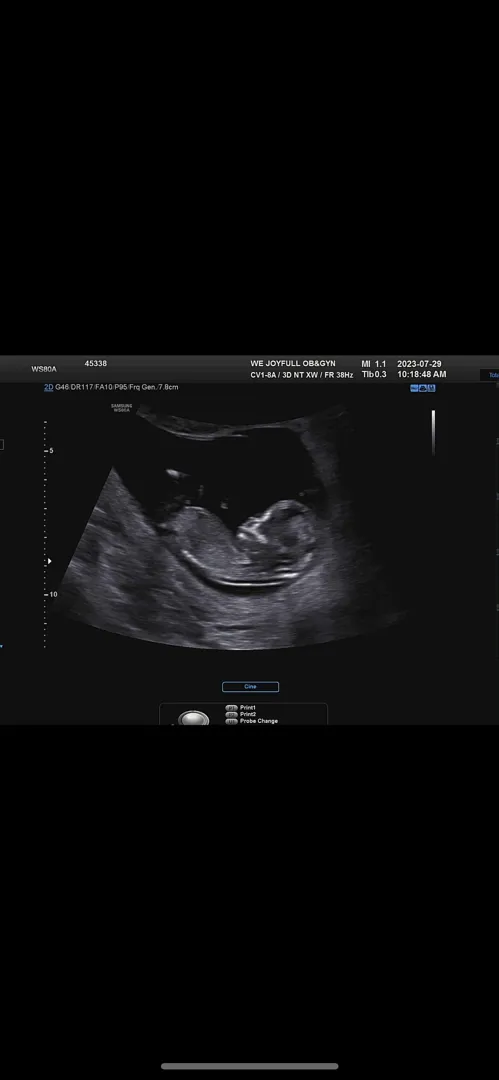Click the patient ID 45338
The height and width of the screenshot is (1080, 499).
(95, 364)
